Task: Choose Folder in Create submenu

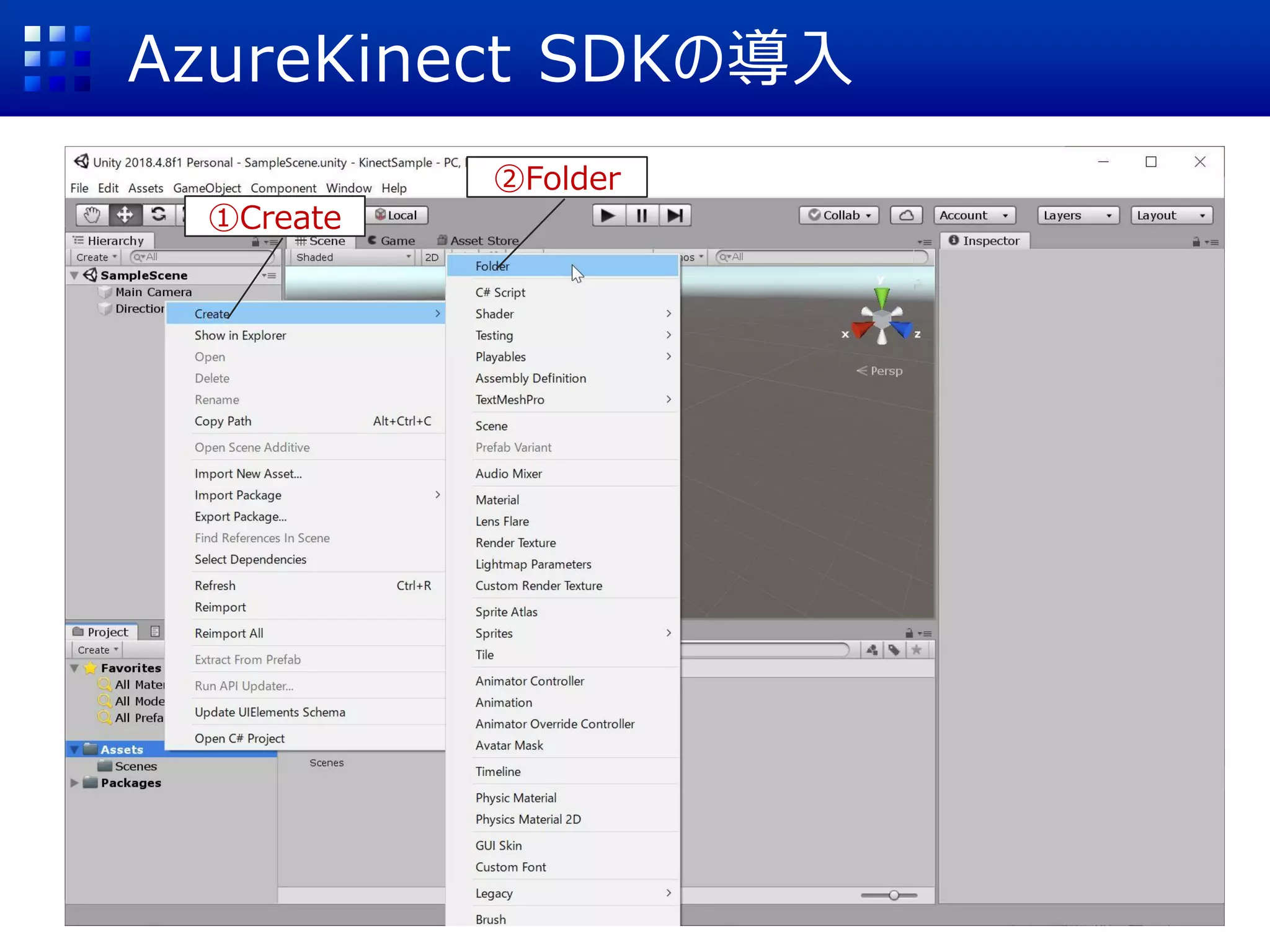Action: coord(562,267)
